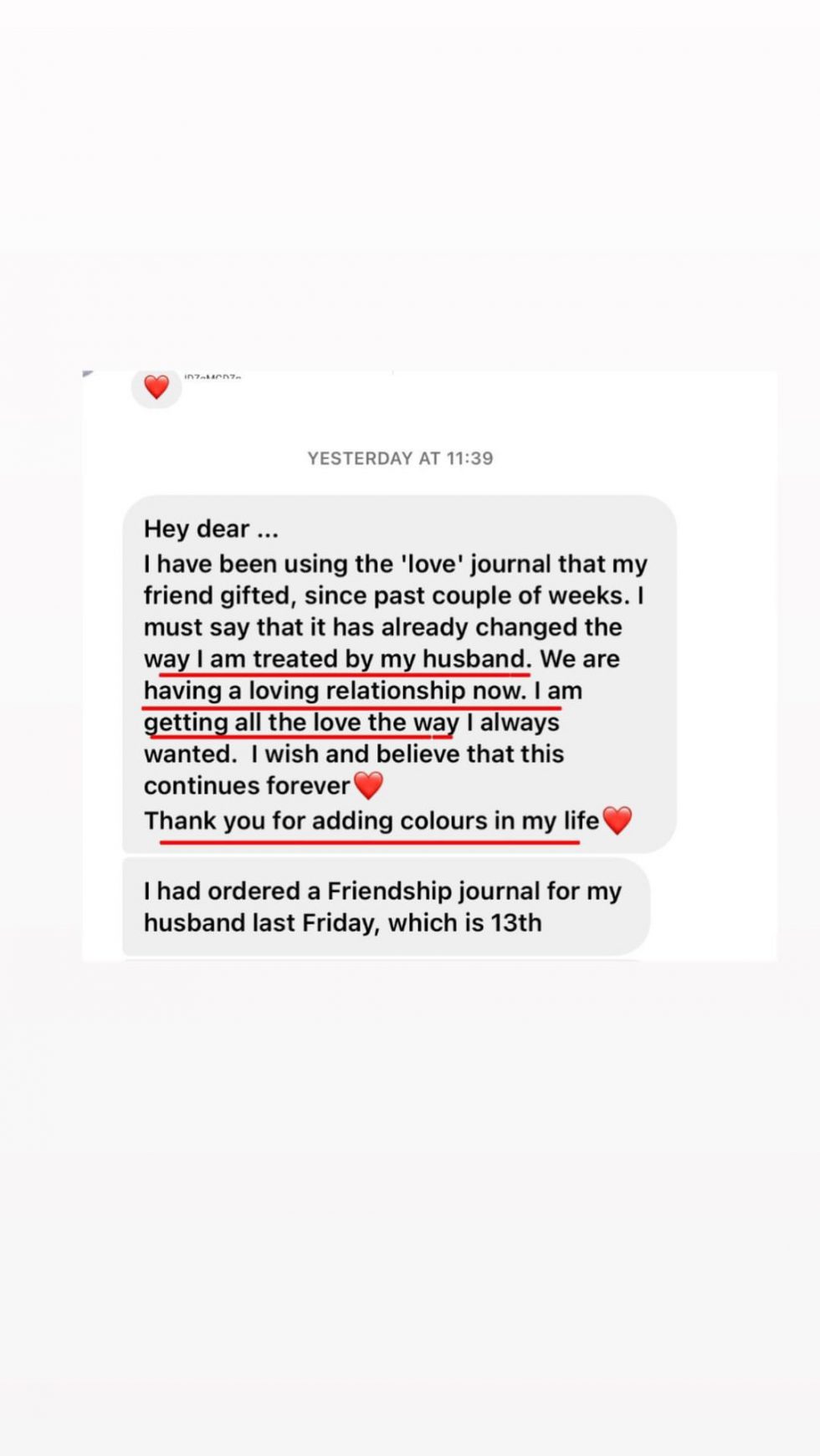Click underlined text "having a loving relationship now"

[x=335, y=691]
